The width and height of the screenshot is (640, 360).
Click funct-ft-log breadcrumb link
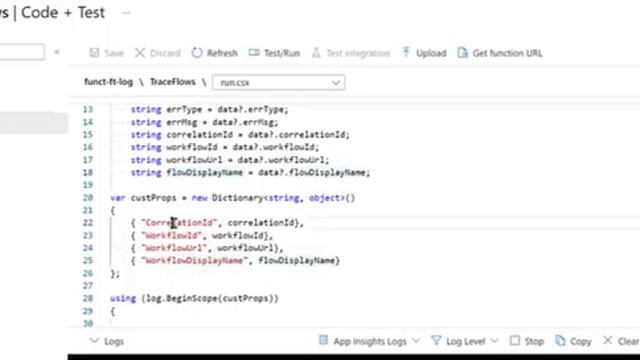point(108,82)
